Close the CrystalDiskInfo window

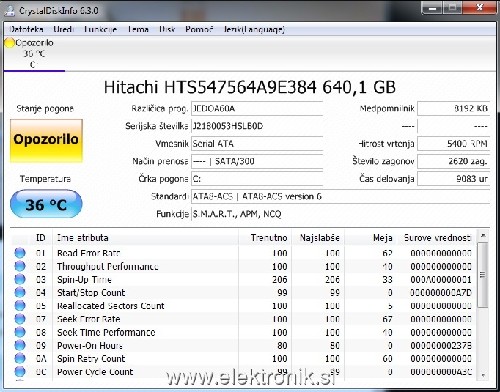pos(480,8)
